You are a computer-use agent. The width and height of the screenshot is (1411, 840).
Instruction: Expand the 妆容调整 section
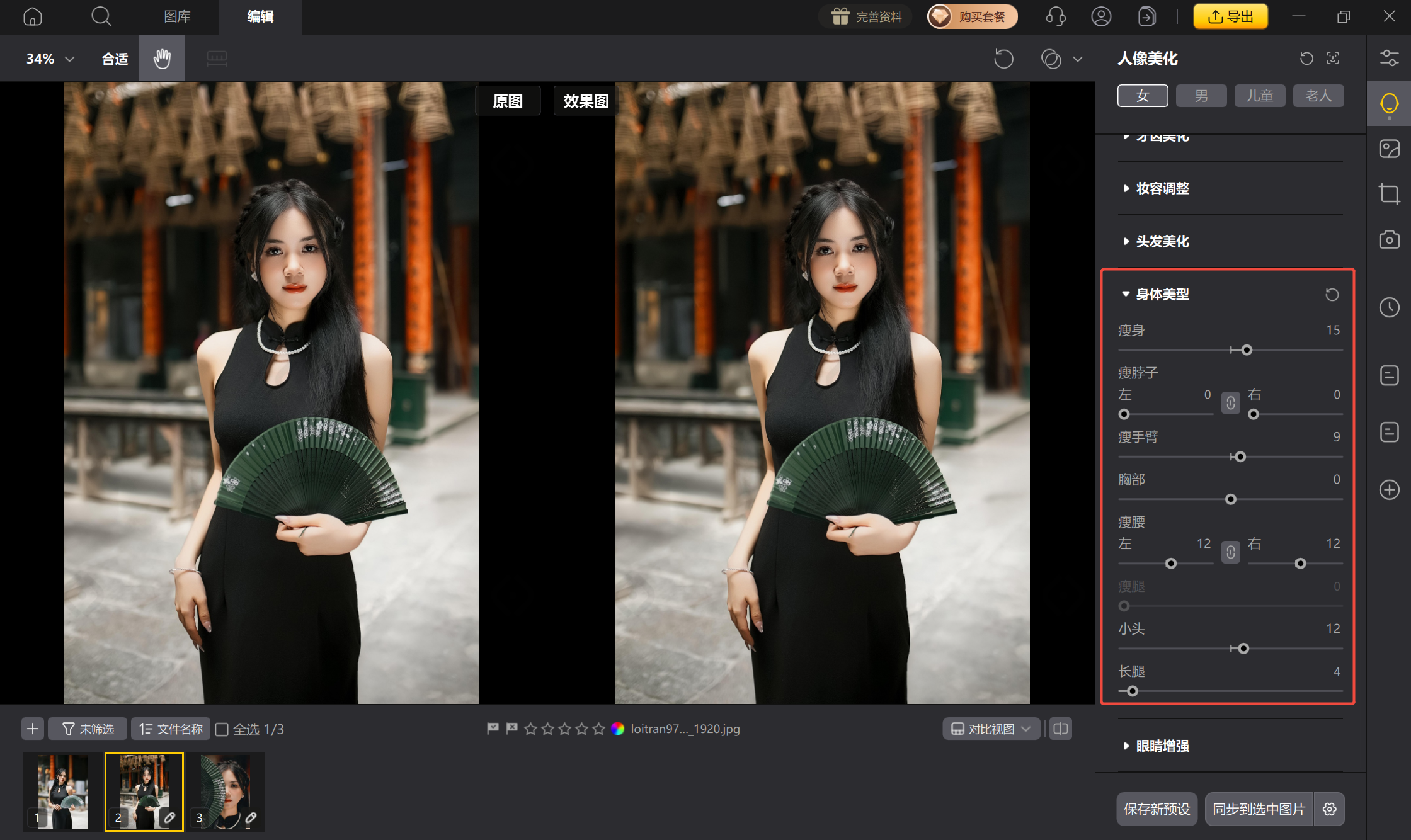click(x=1162, y=188)
